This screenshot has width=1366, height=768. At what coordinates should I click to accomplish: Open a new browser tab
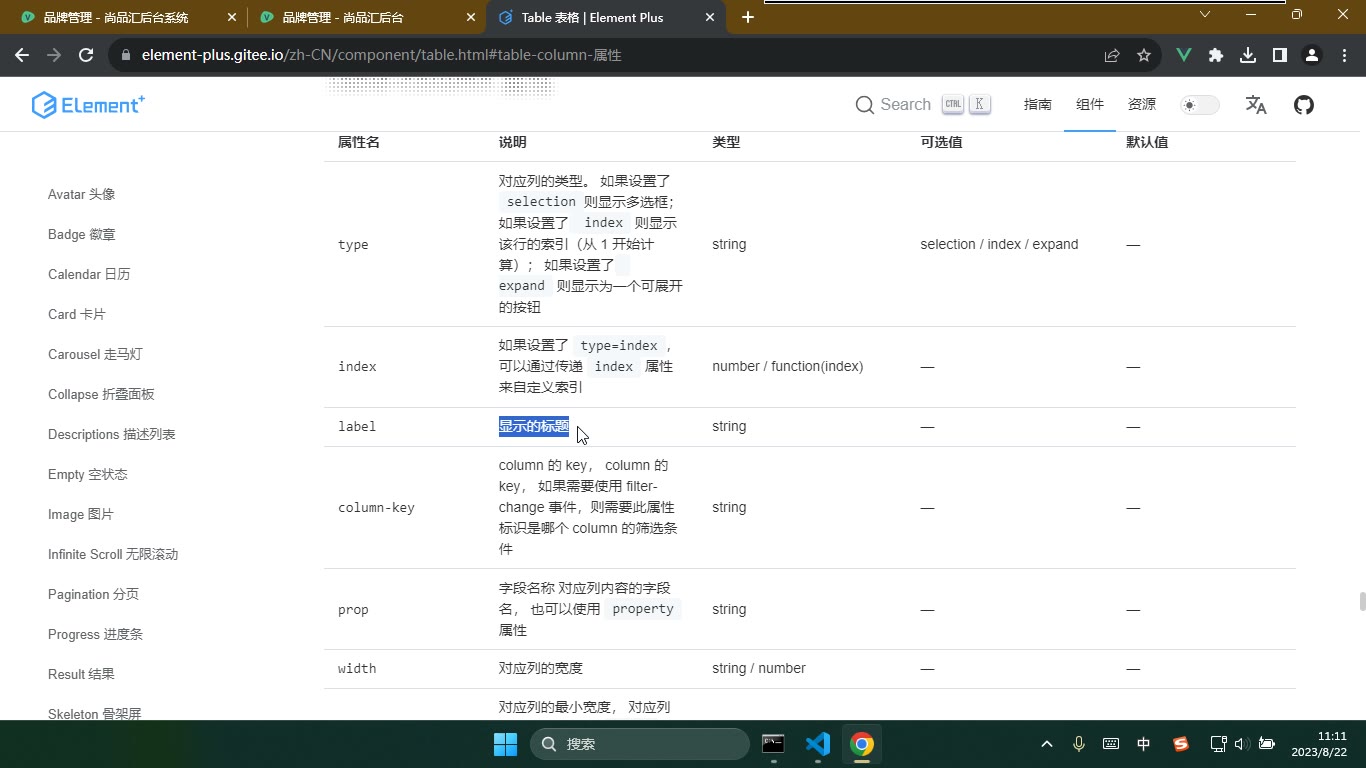748,17
